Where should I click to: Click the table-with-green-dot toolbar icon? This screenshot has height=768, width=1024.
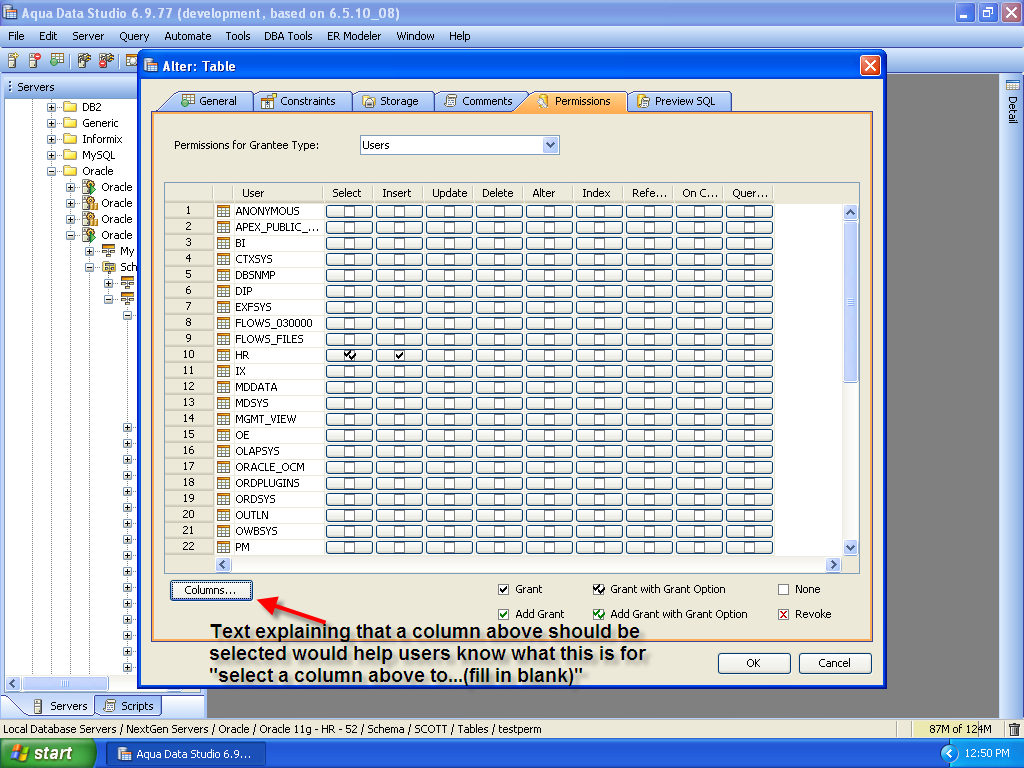(x=57, y=61)
